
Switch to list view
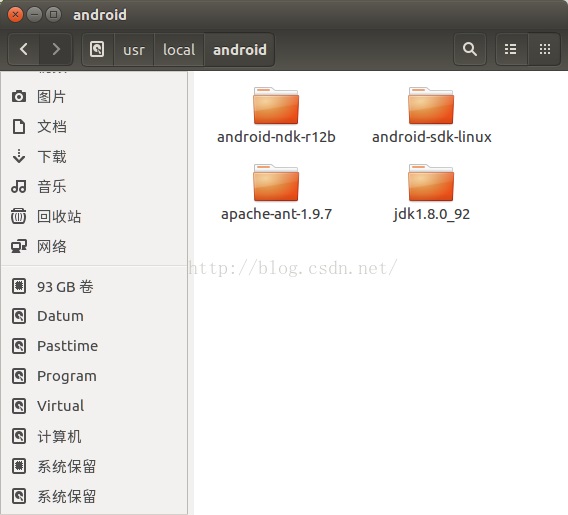[x=511, y=49]
